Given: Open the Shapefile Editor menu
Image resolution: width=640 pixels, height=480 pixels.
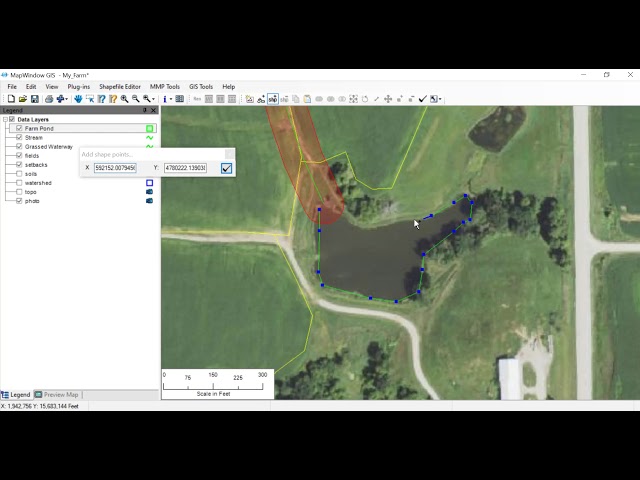Looking at the screenshot, I should 120,87.
